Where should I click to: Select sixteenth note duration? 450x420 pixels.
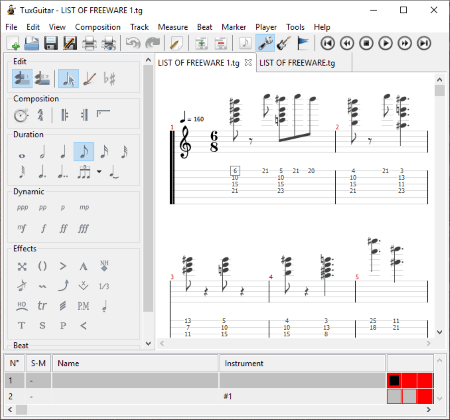point(104,152)
